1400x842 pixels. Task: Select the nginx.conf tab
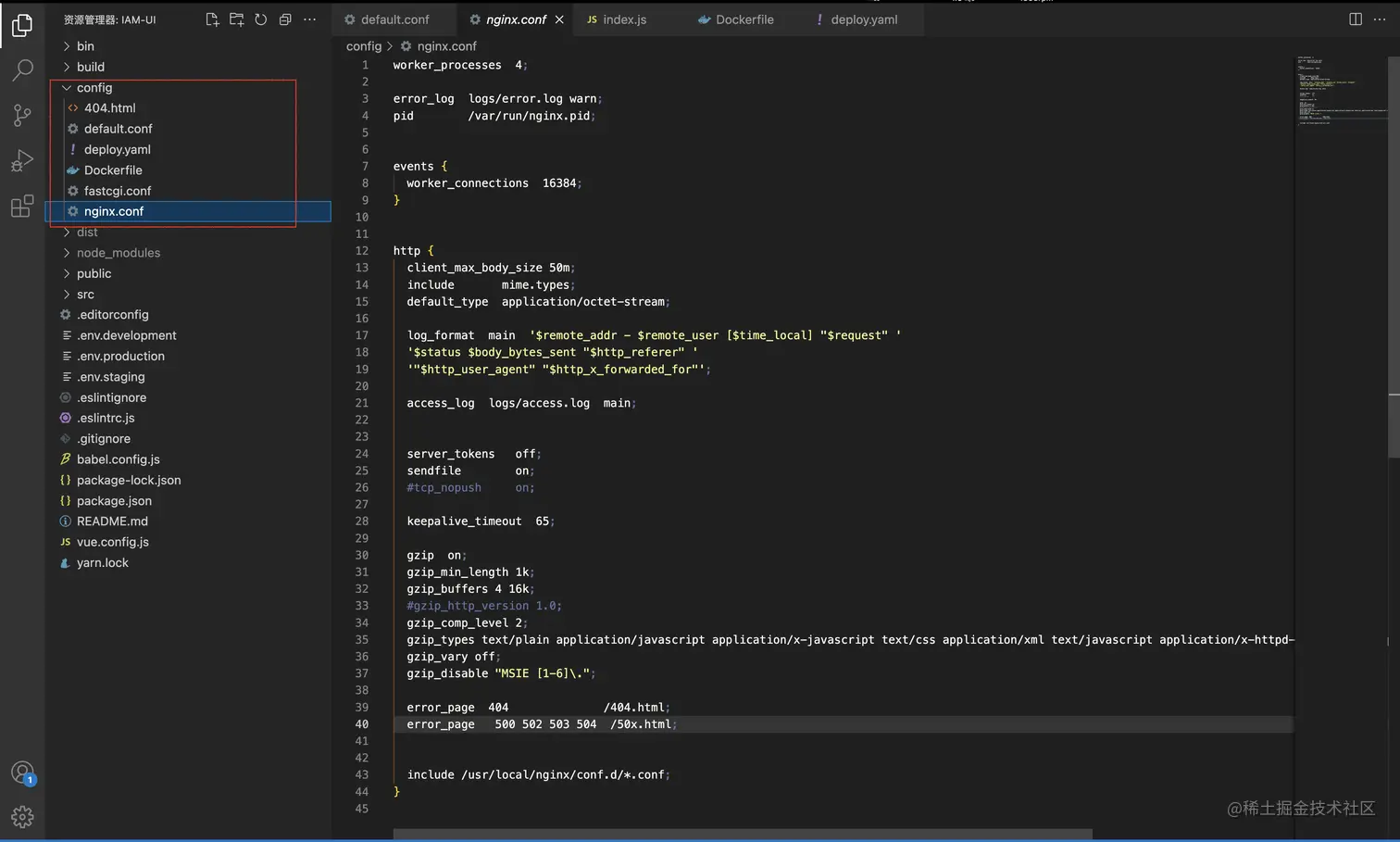pos(516,19)
